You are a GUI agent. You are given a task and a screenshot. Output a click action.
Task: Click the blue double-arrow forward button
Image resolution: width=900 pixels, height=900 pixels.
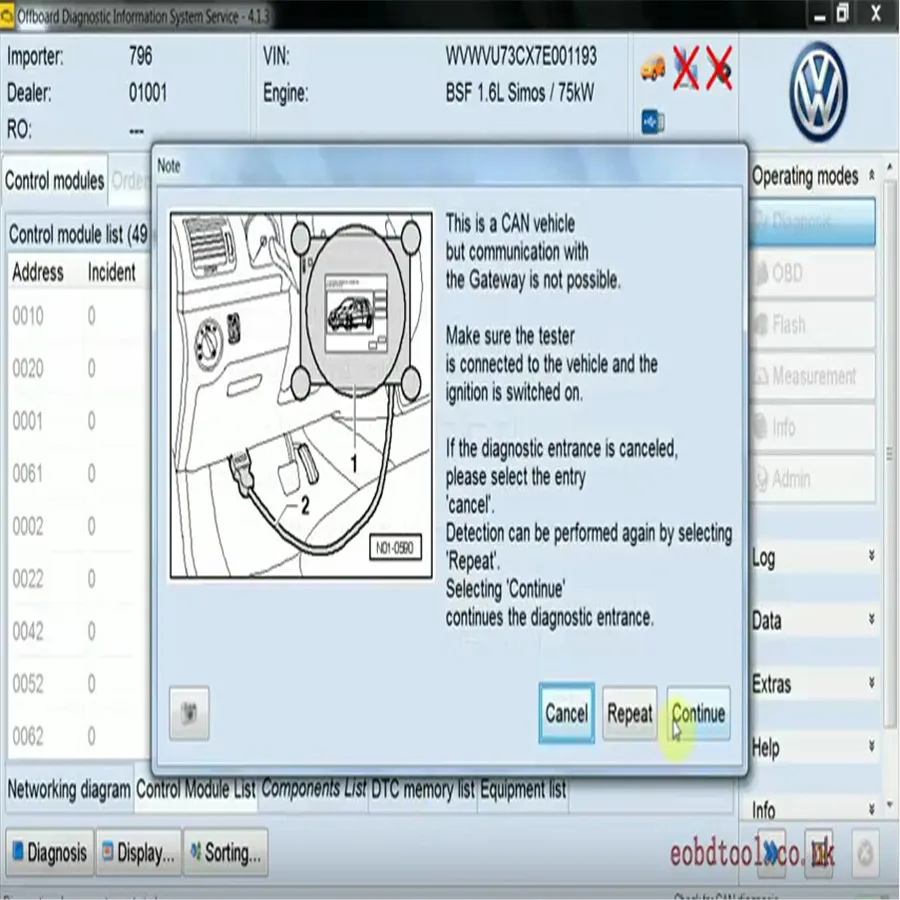pos(771,853)
